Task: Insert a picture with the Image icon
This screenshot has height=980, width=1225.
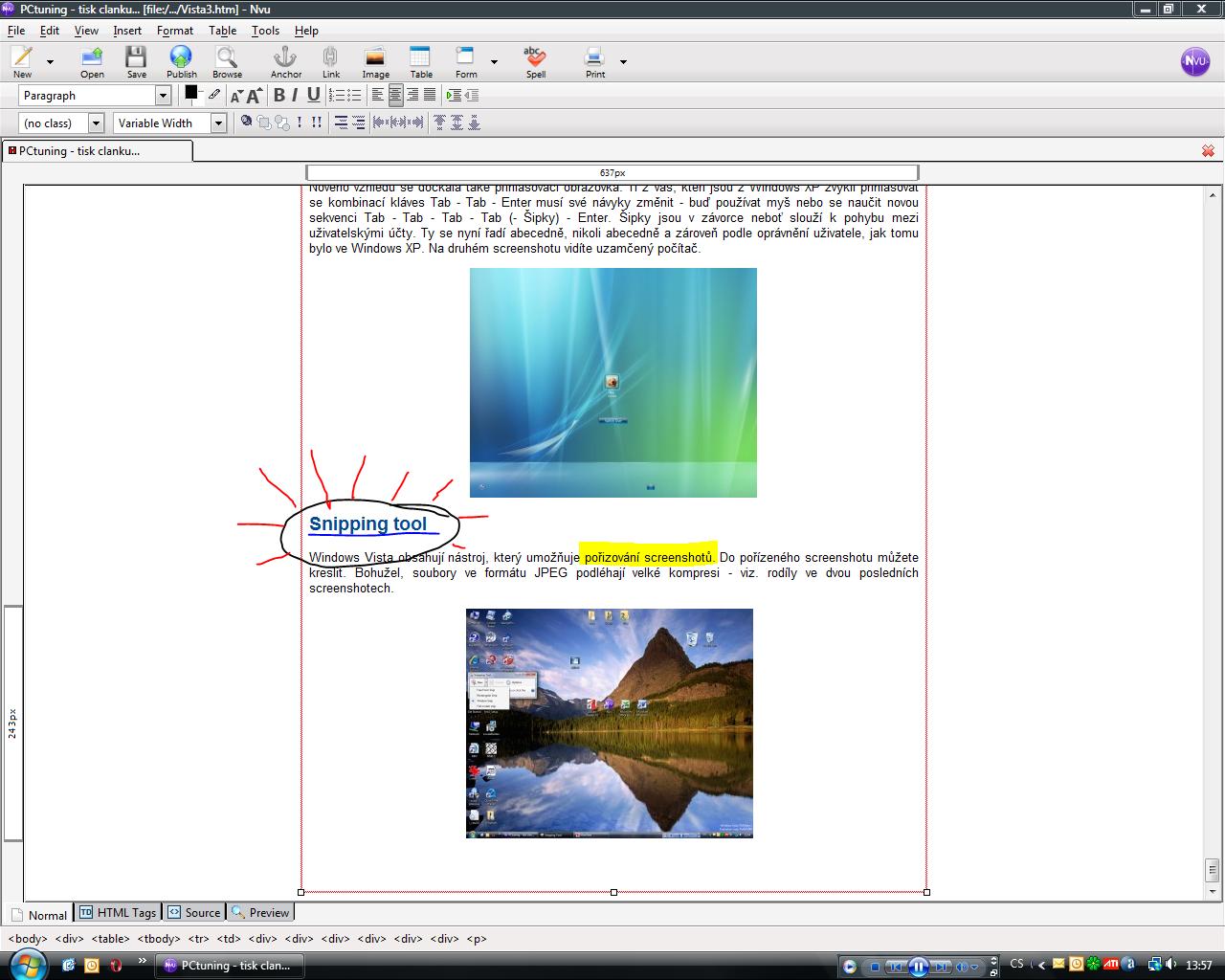Action: (375, 61)
